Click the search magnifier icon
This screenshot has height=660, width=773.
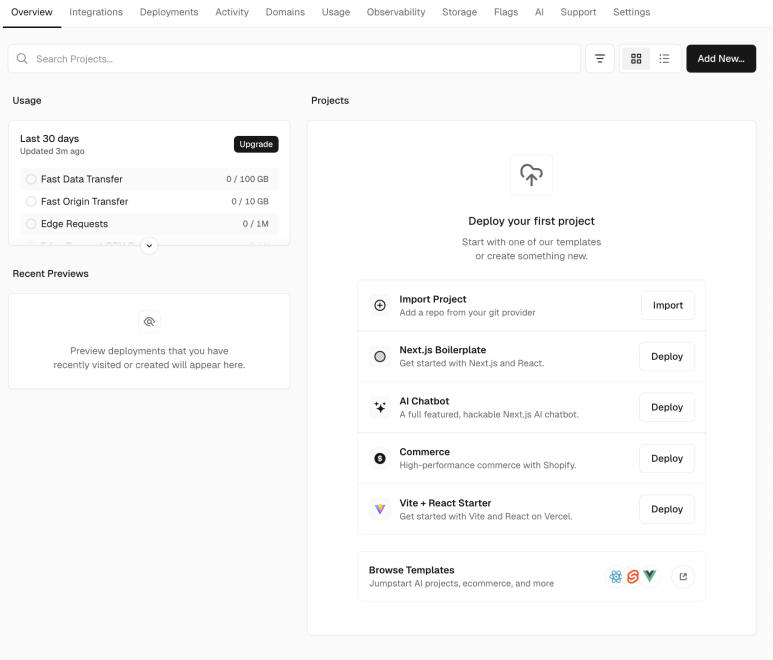tap(22, 59)
